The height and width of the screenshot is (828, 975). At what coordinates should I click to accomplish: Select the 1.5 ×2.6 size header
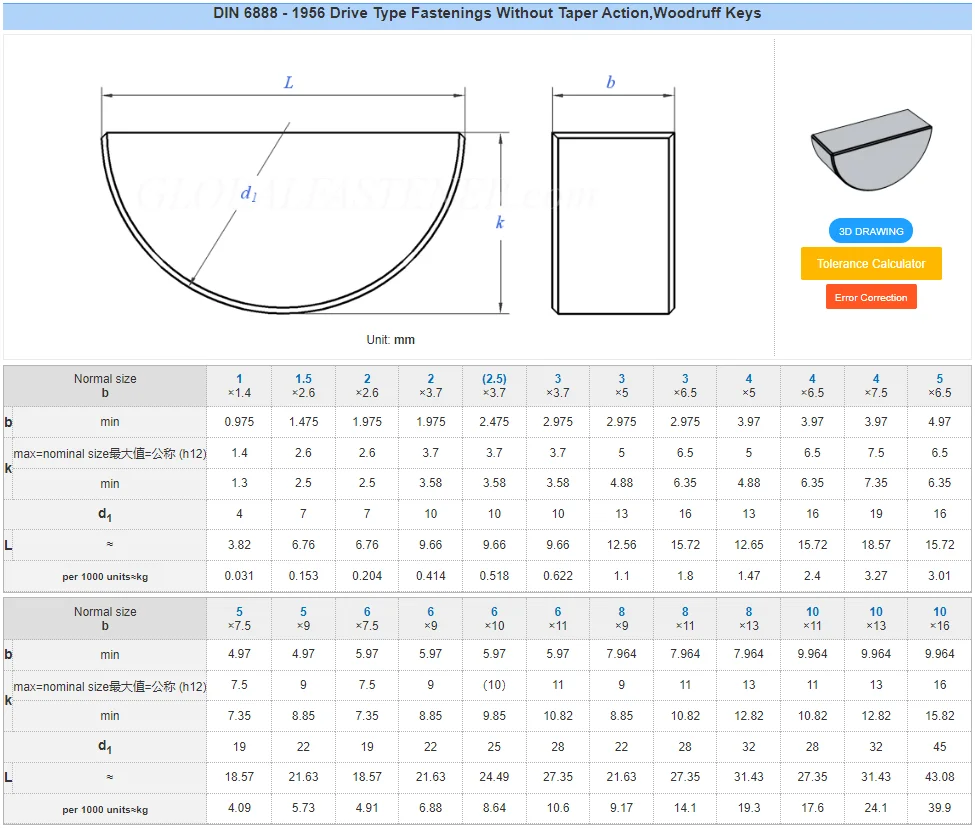click(303, 386)
